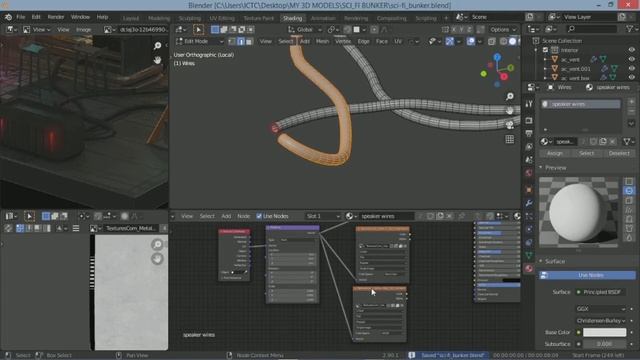Open the Christensen-Burley subsurface method dropdown
The height and width of the screenshot is (360, 640).
pyautogui.click(x=600, y=321)
